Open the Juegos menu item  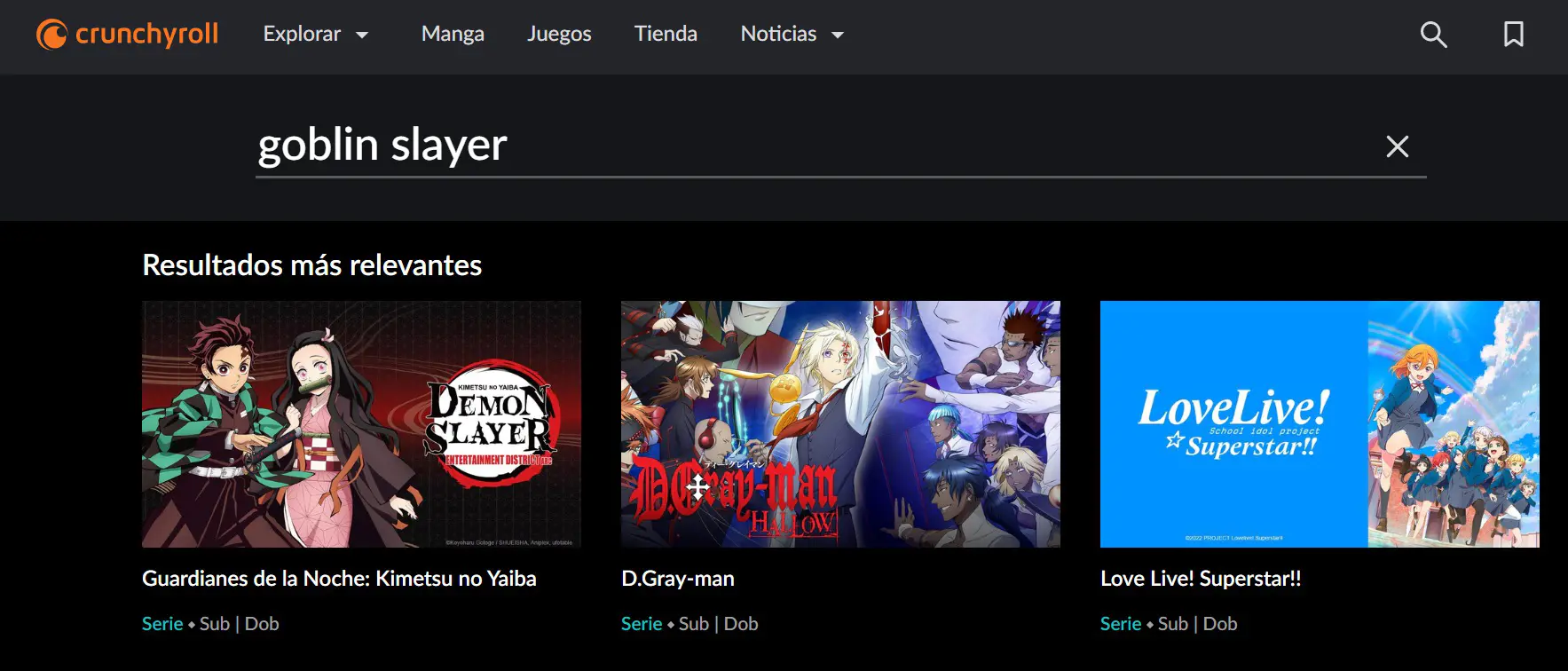[559, 35]
